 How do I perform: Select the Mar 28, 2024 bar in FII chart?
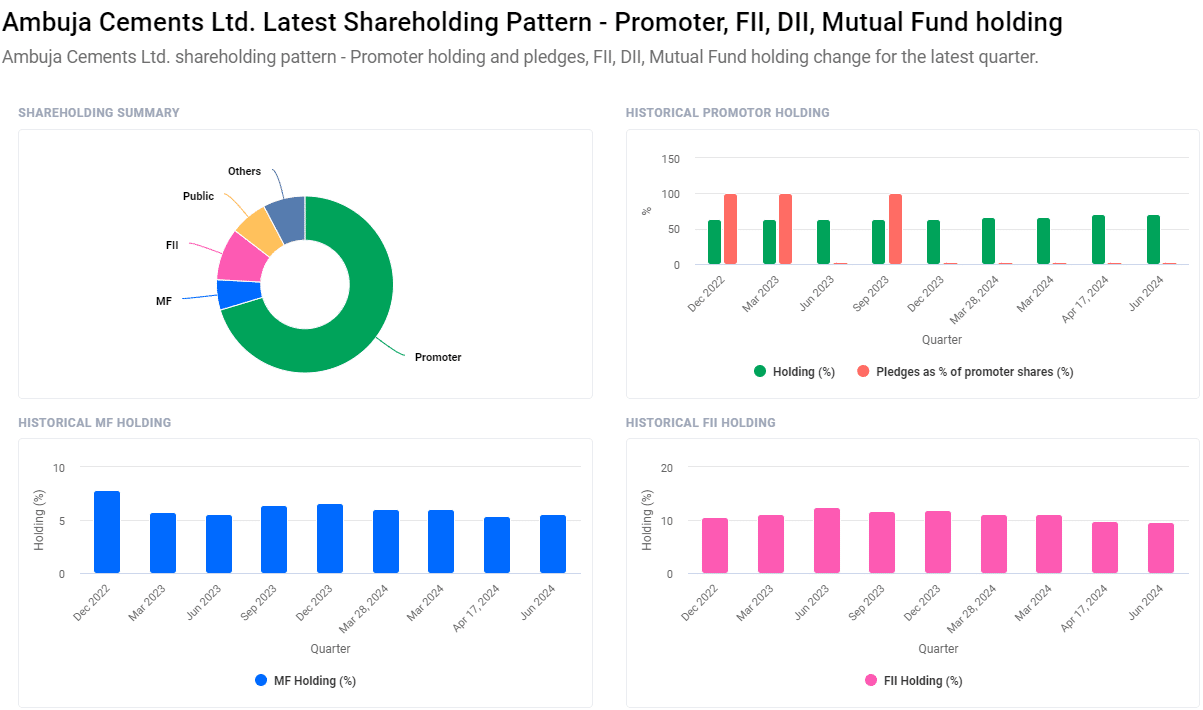[x=994, y=544]
